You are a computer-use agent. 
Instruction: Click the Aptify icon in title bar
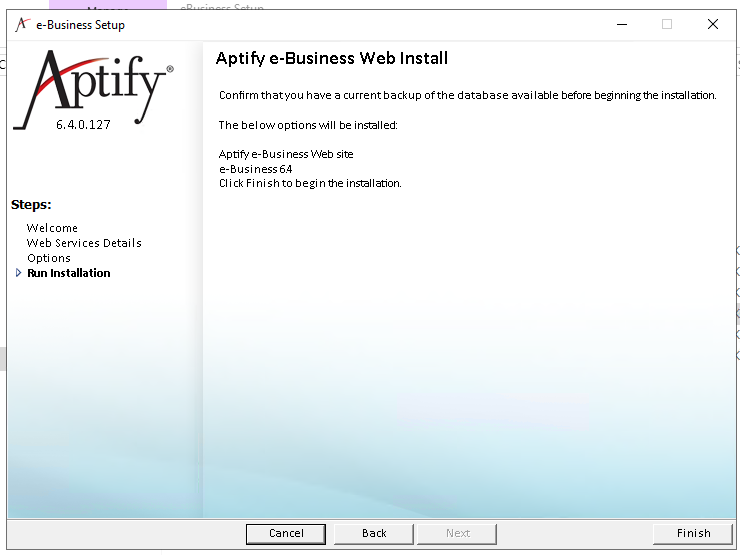pyautogui.click(x=22, y=25)
